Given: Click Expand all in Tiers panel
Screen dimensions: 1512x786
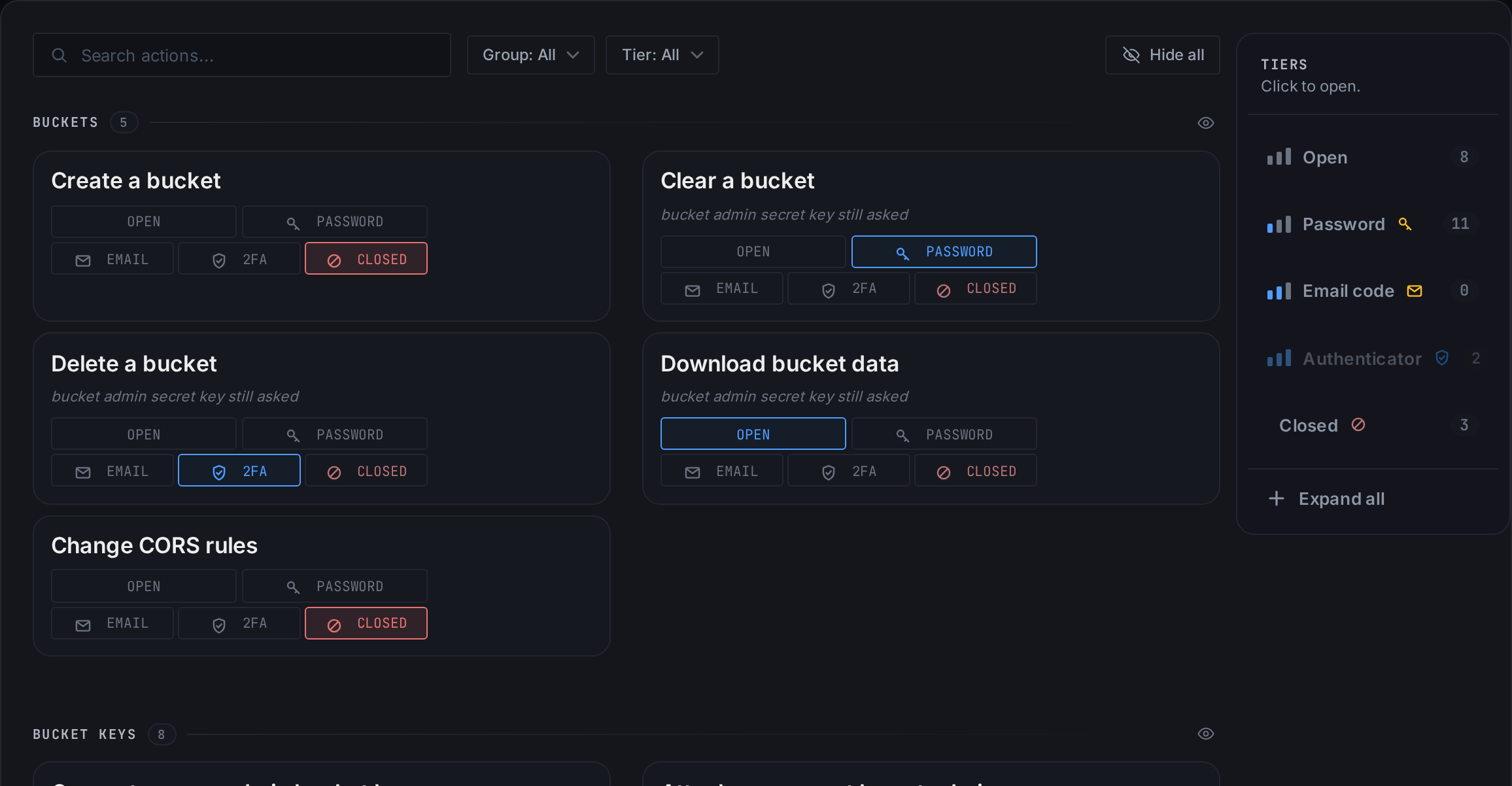Looking at the screenshot, I should pyautogui.click(x=1373, y=499).
